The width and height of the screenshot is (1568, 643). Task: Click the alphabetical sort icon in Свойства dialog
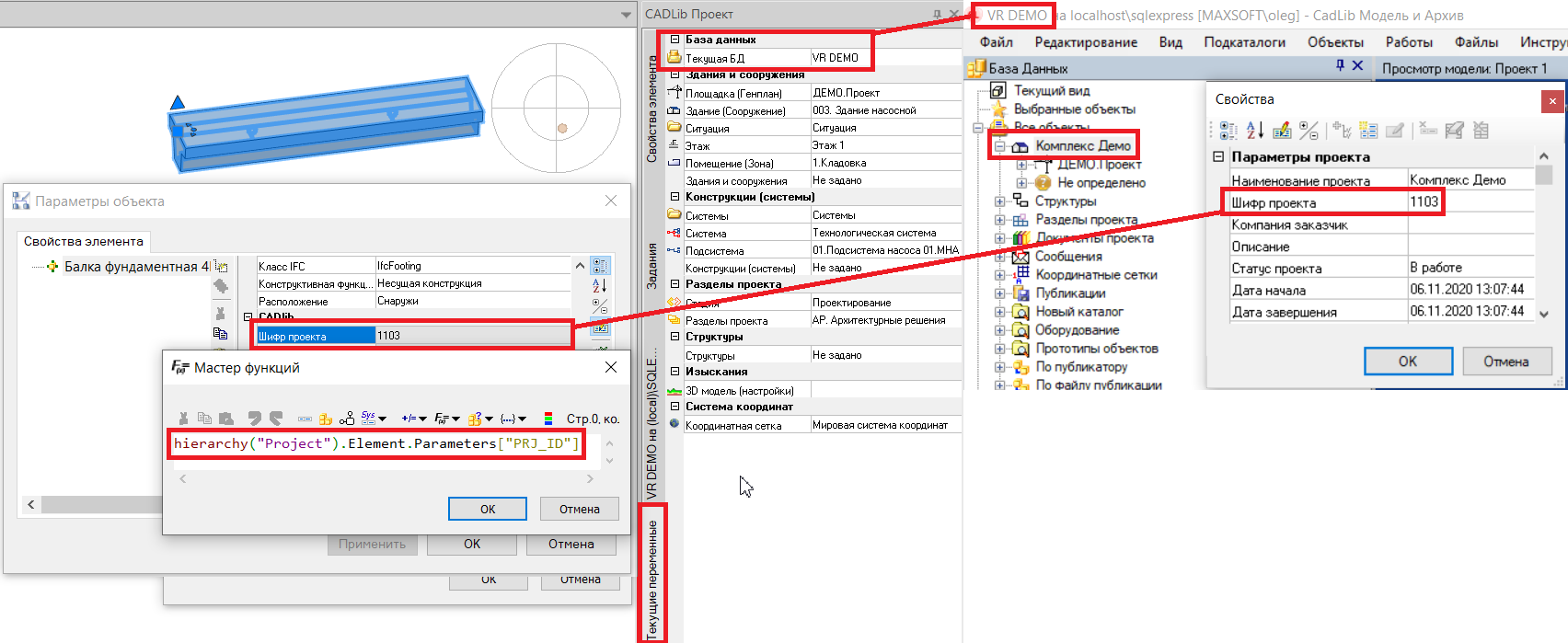tap(1255, 131)
